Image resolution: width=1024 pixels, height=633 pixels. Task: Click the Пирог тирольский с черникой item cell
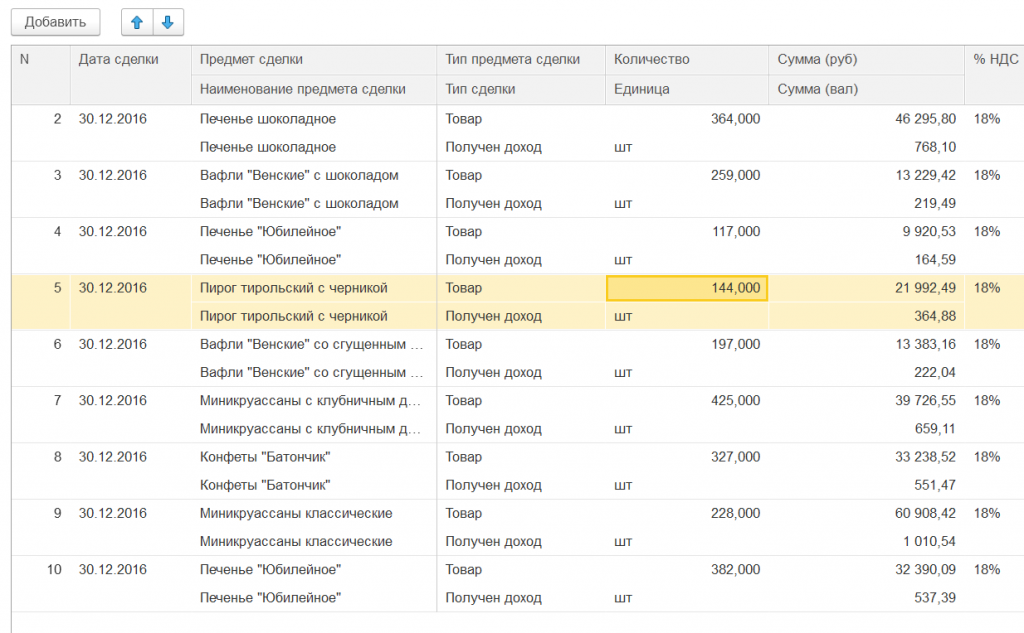tap(293, 288)
